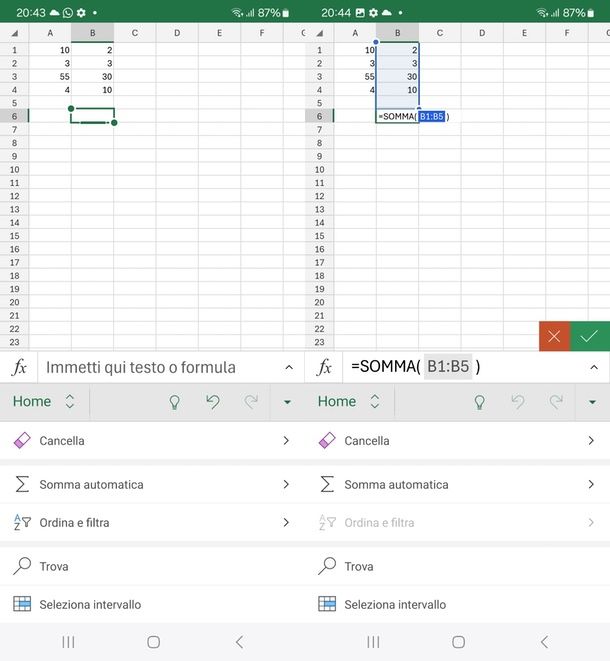Tap the redo arrow in left screen
This screenshot has height=661, width=610.
(x=251, y=402)
